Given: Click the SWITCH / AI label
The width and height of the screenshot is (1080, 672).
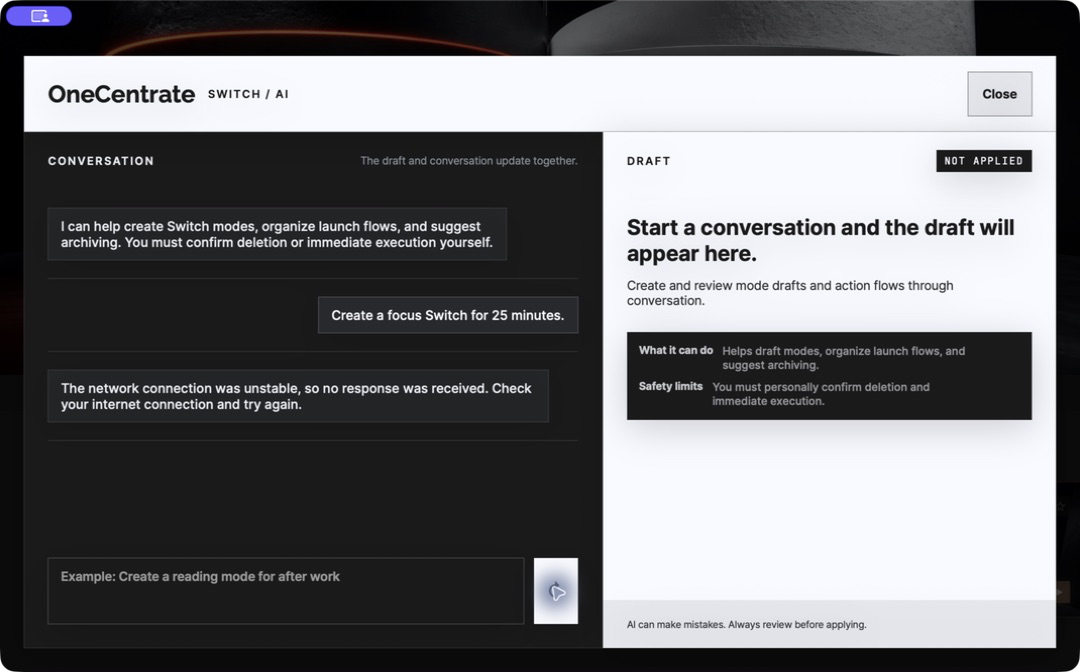Looking at the screenshot, I should pos(248,94).
